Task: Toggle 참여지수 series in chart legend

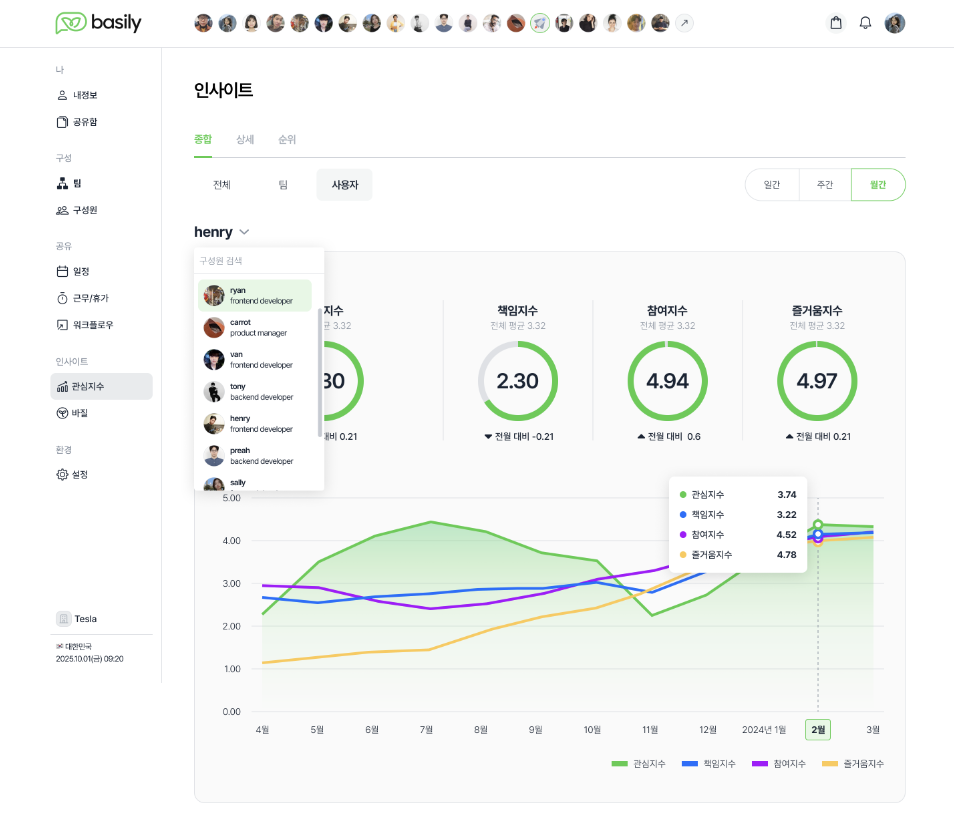Action: coord(779,764)
